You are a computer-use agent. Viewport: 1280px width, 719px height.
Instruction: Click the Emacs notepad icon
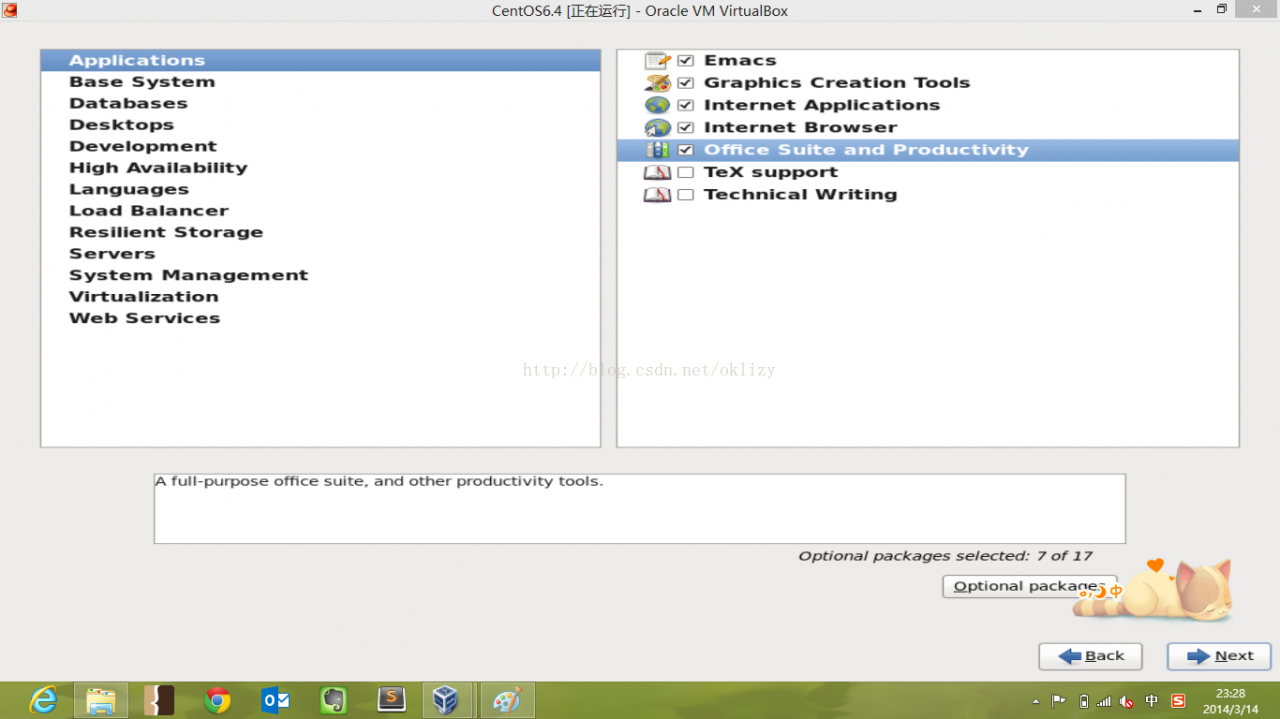pyautogui.click(x=657, y=61)
